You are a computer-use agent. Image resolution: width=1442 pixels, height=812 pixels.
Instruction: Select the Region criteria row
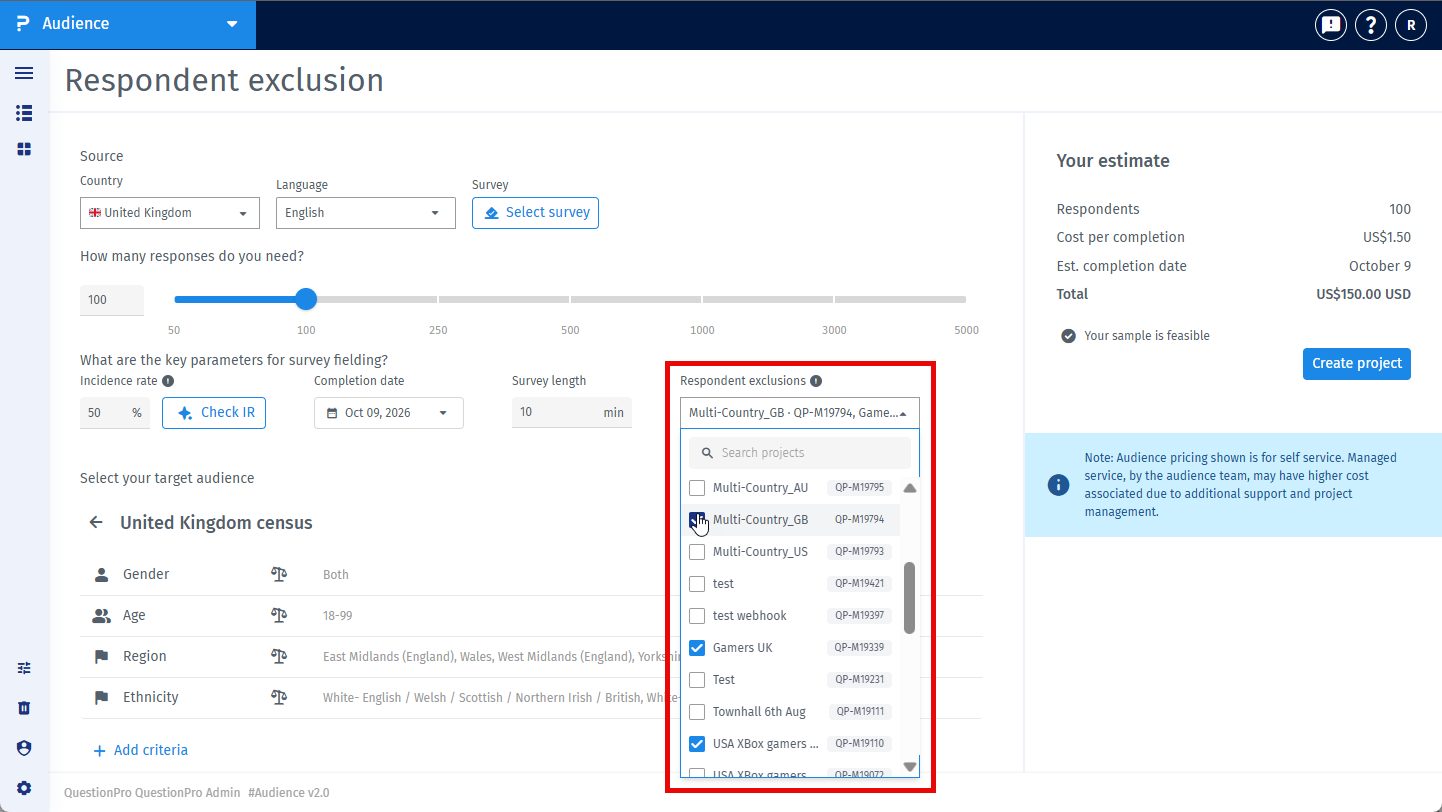(531, 656)
